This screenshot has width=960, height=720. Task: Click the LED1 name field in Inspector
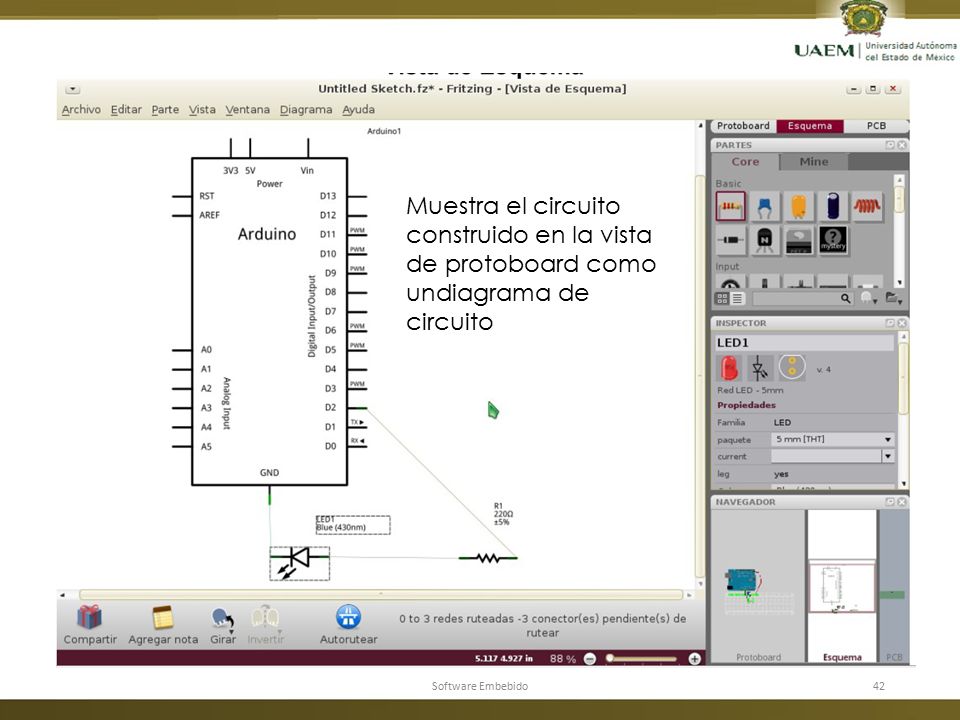(x=804, y=343)
